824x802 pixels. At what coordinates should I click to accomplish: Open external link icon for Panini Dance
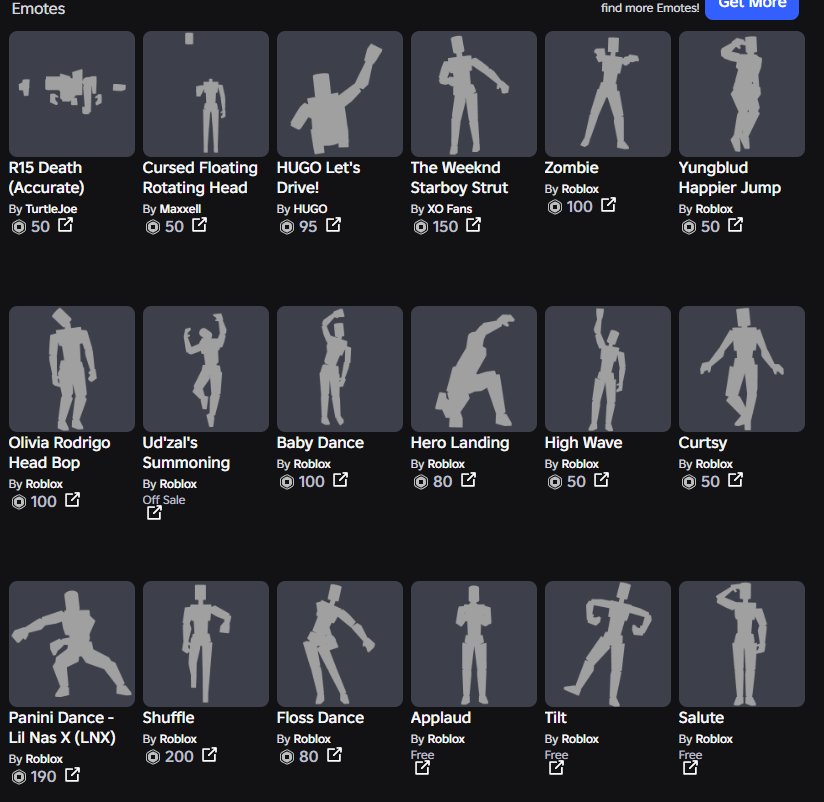pyautogui.click(x=72, y=775)
